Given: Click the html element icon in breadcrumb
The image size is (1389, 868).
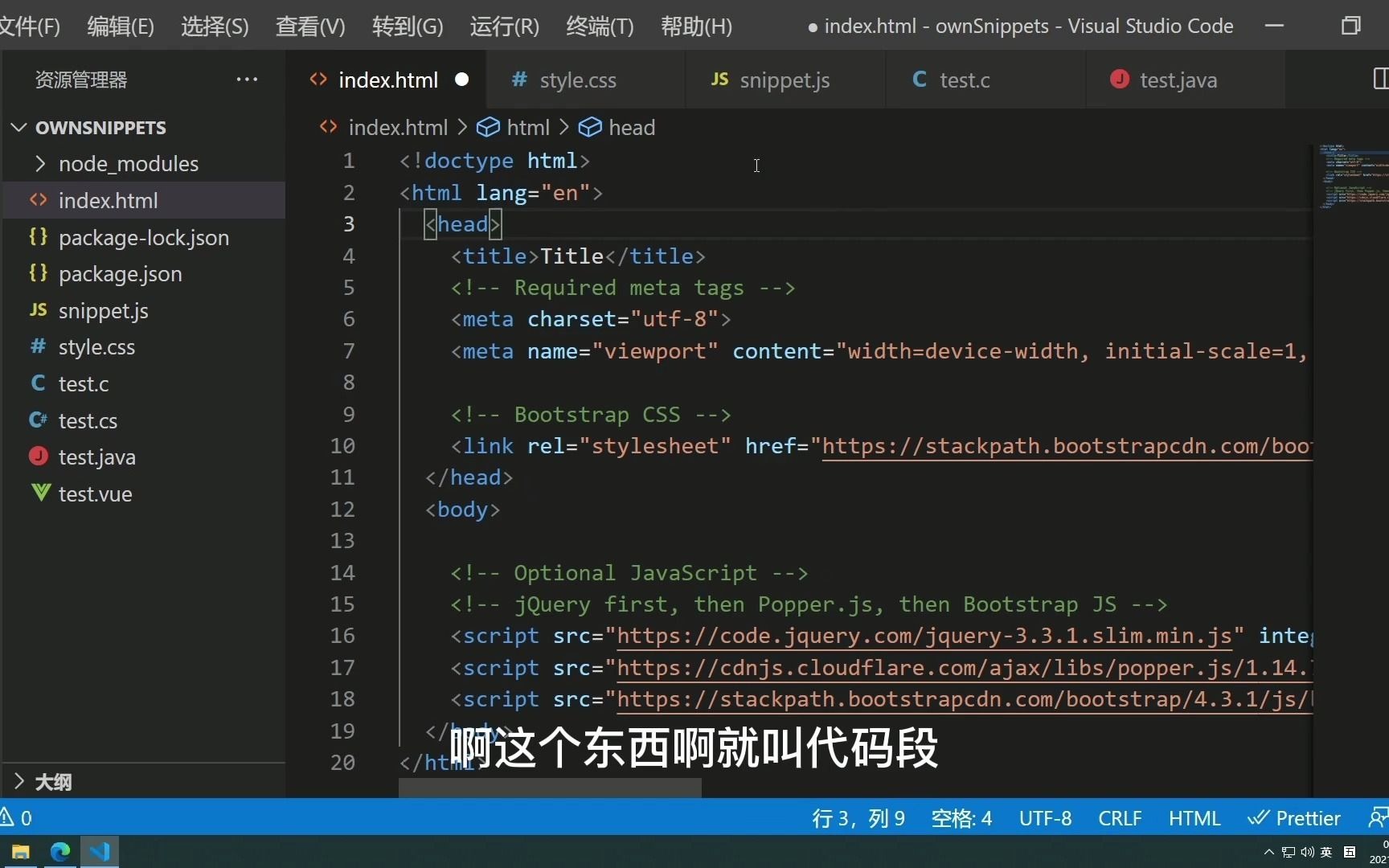Looking at the screenshot, I should pos(488,127).
